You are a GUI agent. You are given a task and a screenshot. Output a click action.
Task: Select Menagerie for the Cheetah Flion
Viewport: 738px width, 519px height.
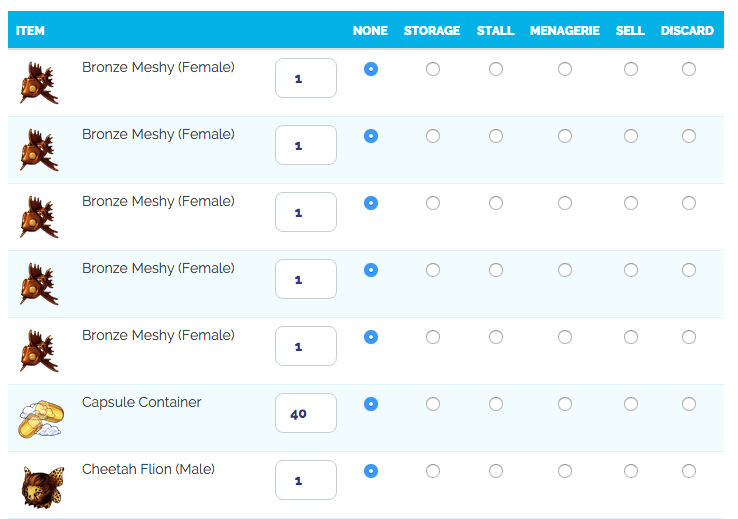click(565, 471)
